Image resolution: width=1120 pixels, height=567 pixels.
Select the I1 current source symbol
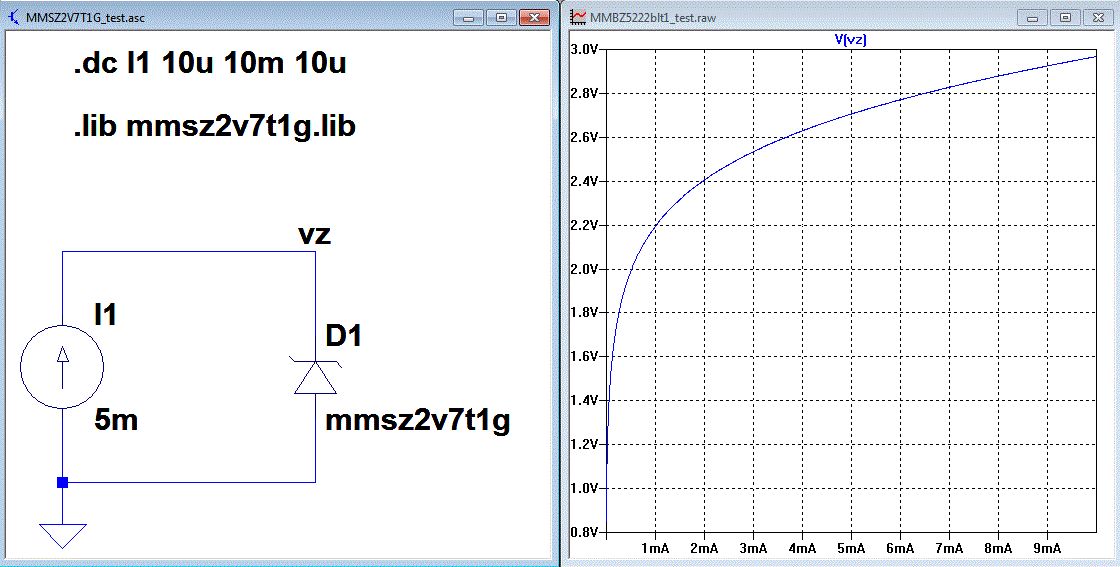[62, 367]
